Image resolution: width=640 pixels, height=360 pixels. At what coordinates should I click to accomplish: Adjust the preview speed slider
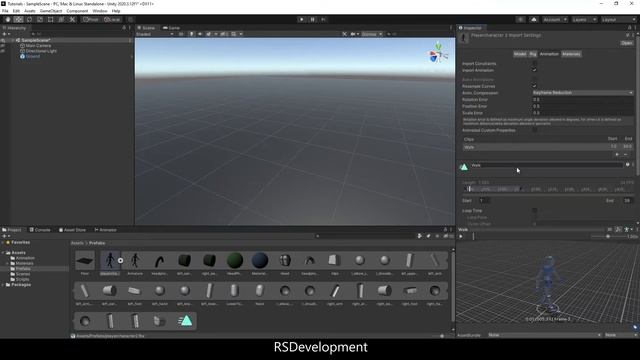click(x=608, y=236)
